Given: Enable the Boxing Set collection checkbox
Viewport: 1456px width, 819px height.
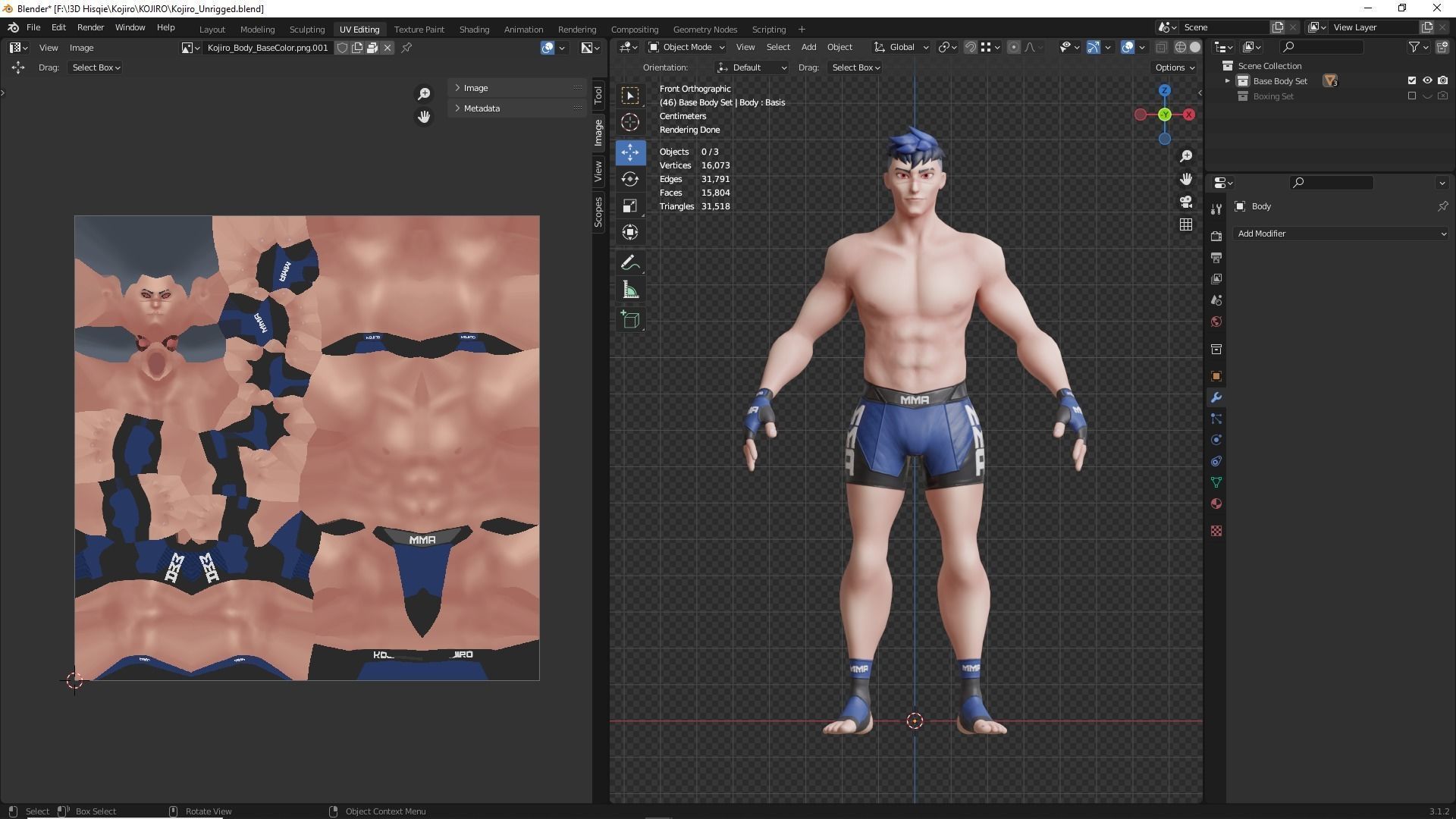Looking at the screenshot, I should pyautogui.click(x=1411, y=96).
